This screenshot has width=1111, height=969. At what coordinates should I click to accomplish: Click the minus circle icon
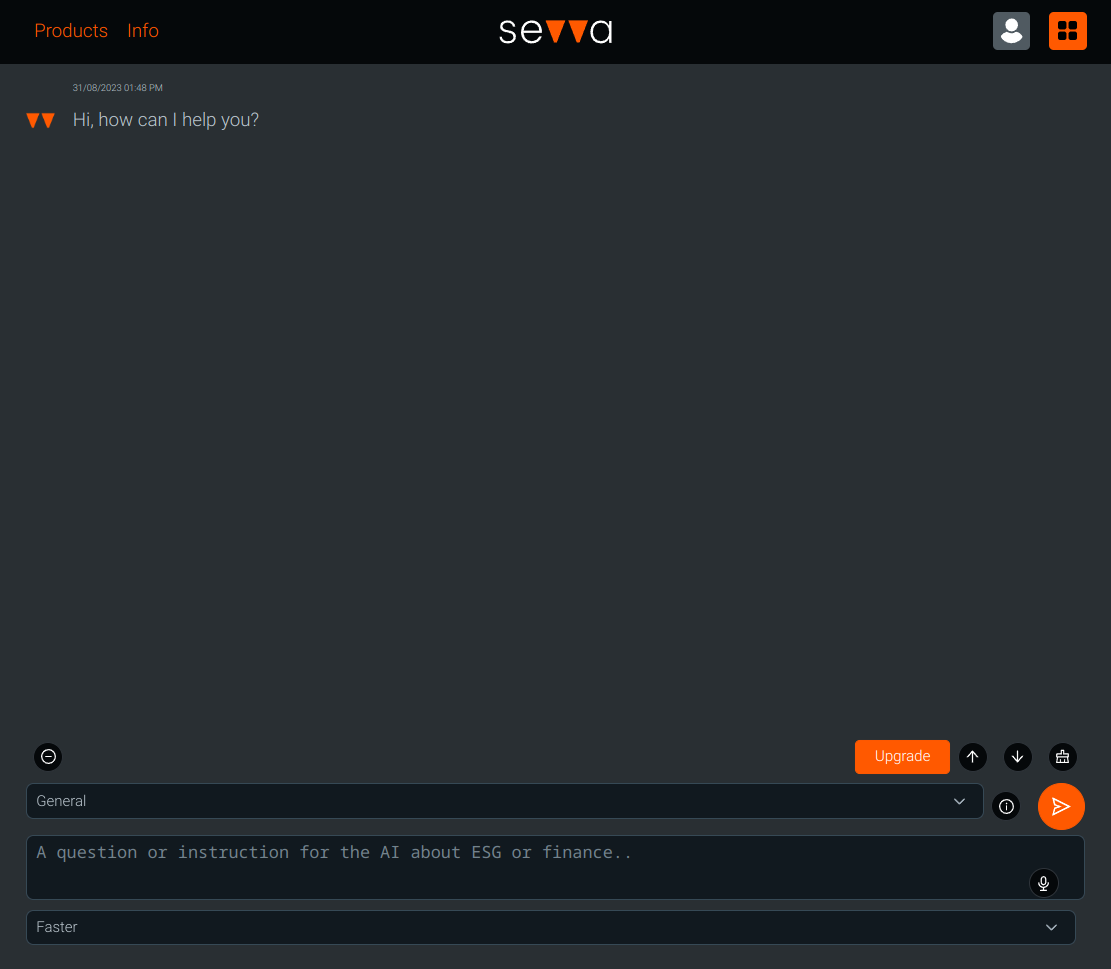(x=48, y=757)
